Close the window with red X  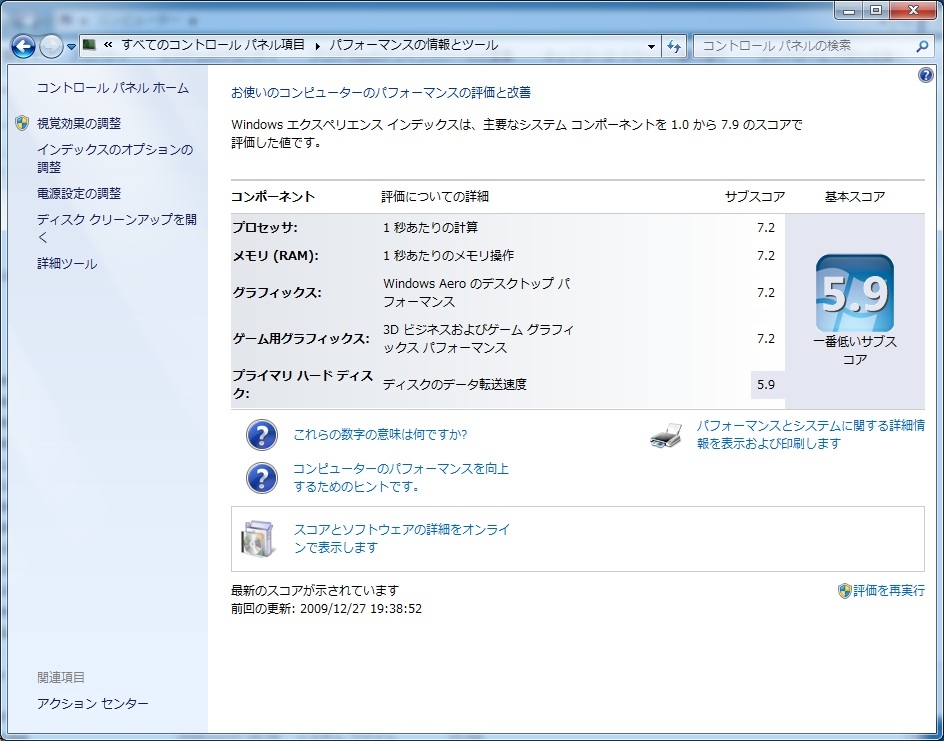tap(913, 10)
